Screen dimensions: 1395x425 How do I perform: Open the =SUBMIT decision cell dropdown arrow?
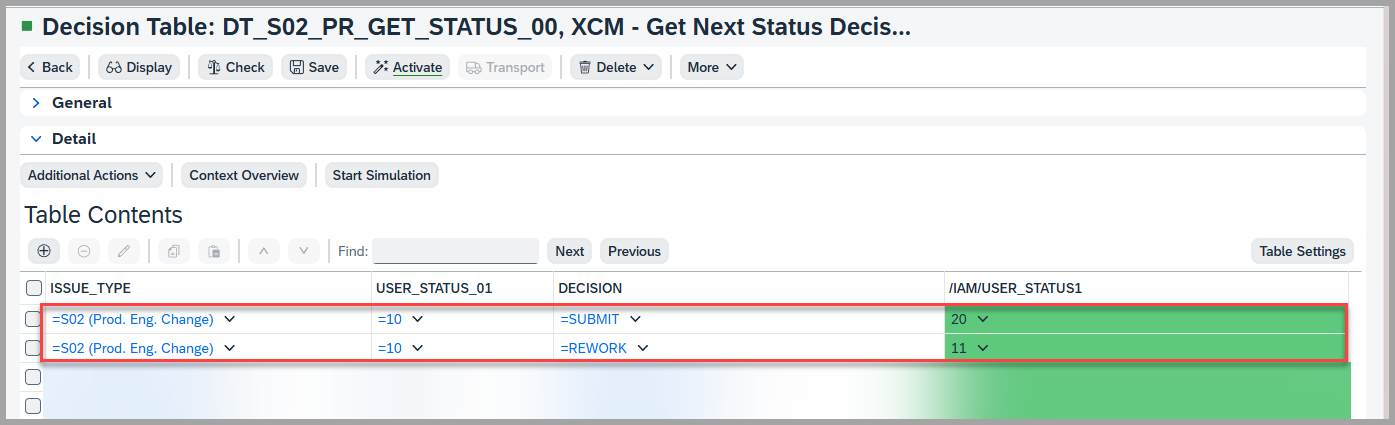tap(636, 319)
